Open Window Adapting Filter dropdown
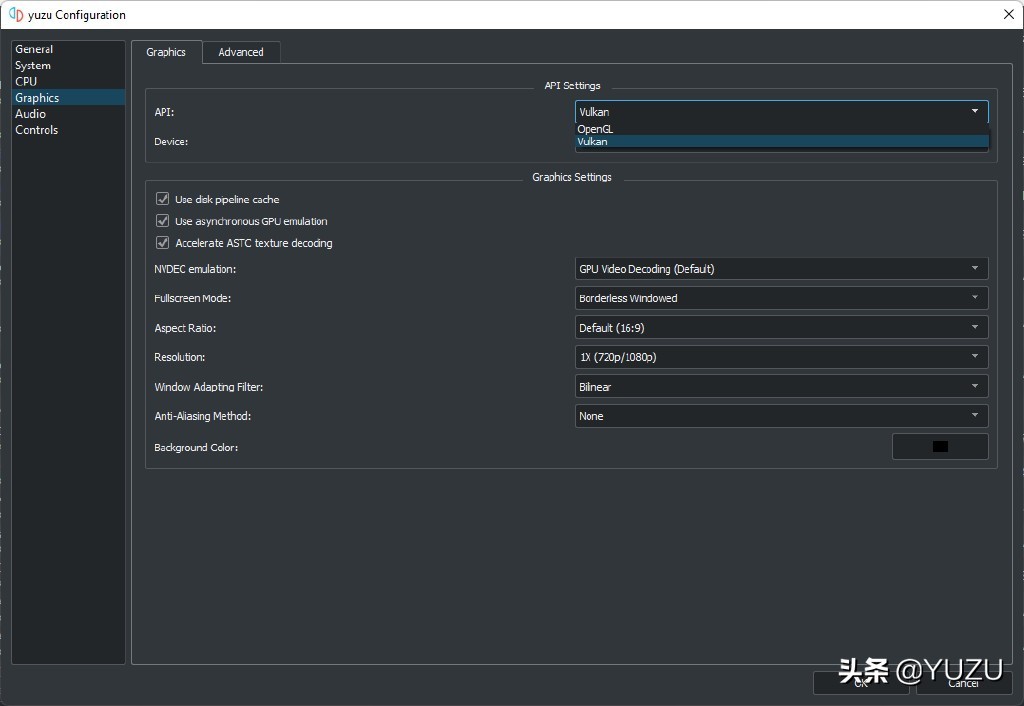 pos(780,387)
